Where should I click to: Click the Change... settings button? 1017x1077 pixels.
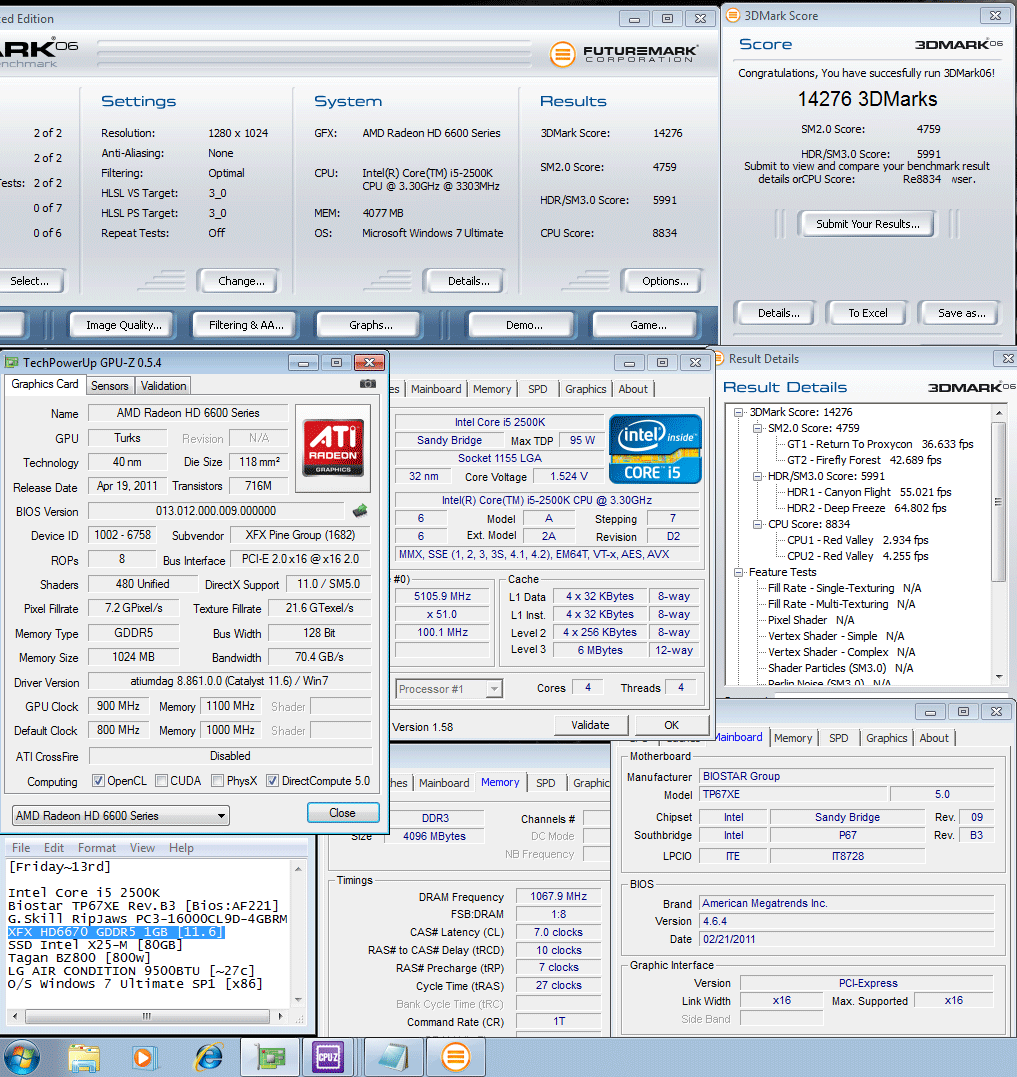[x=241, y=281]
